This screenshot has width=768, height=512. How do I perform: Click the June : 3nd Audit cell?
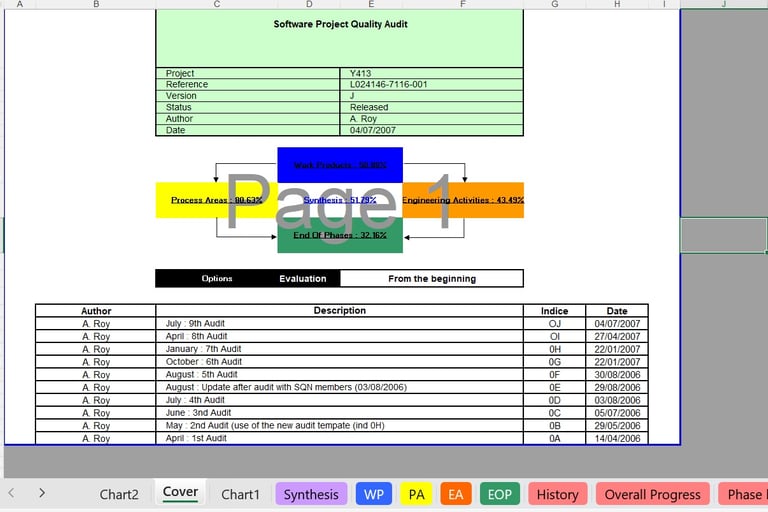(x=339, y=413)
